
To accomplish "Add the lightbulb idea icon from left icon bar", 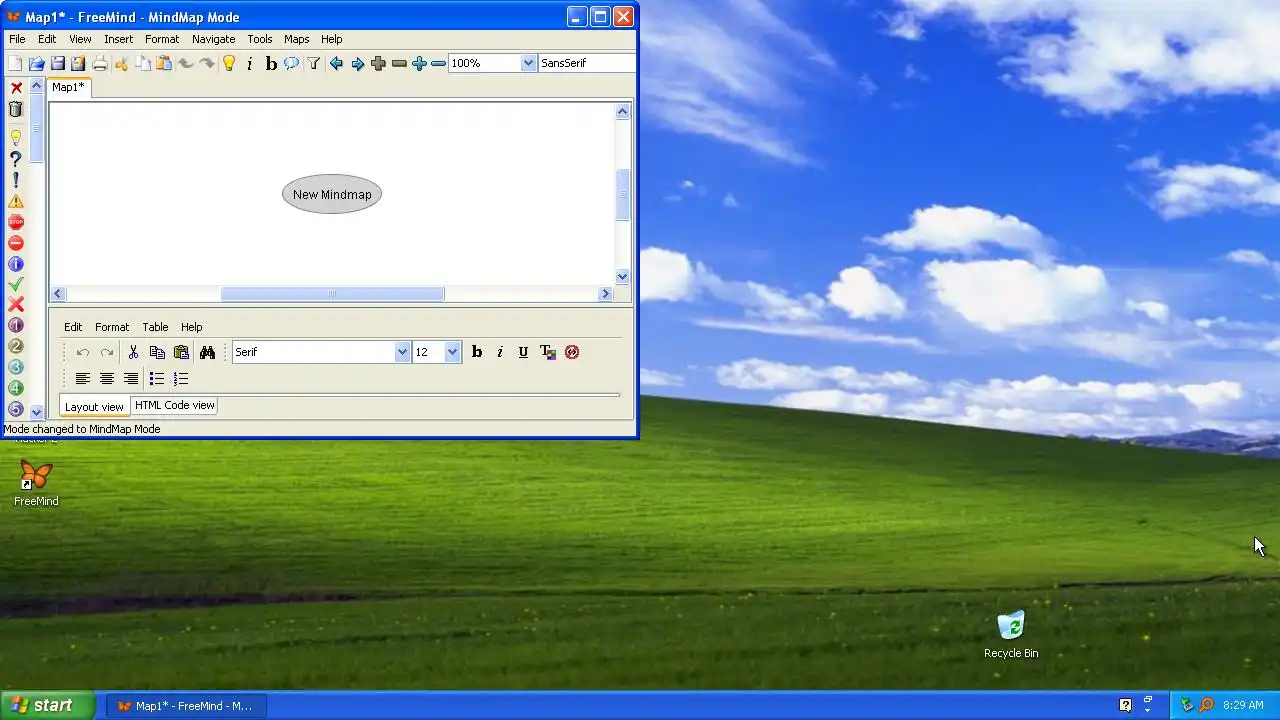I will pyautogui.click(x=16, y=138).
